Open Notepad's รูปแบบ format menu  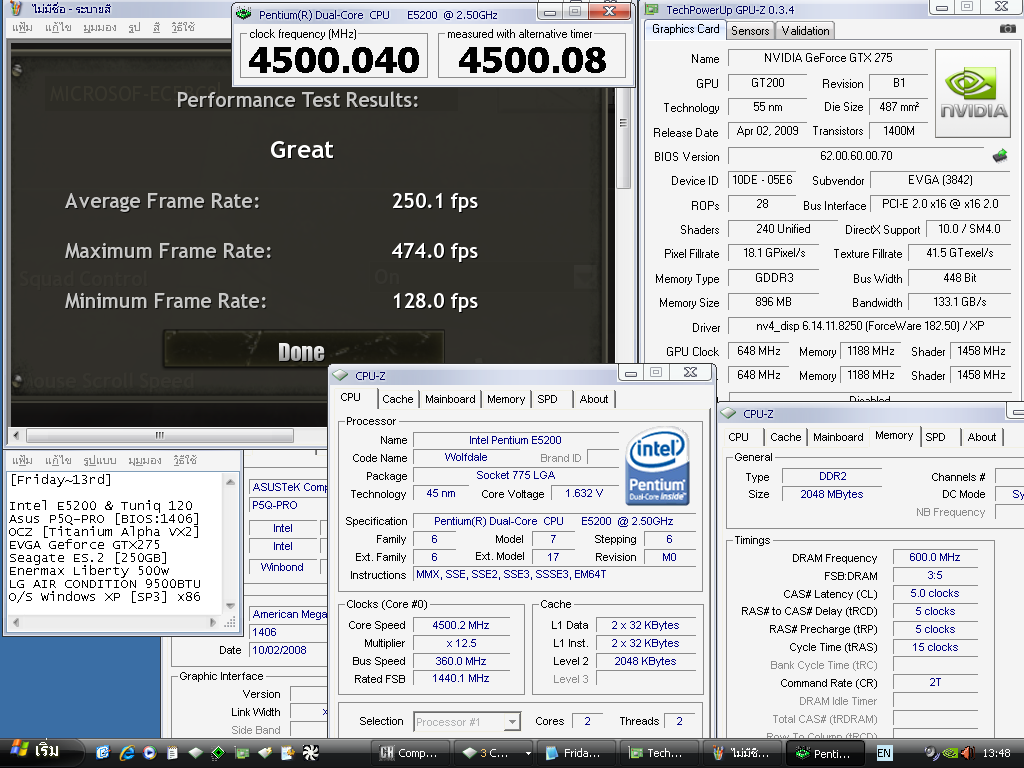(x=99, y=460)
